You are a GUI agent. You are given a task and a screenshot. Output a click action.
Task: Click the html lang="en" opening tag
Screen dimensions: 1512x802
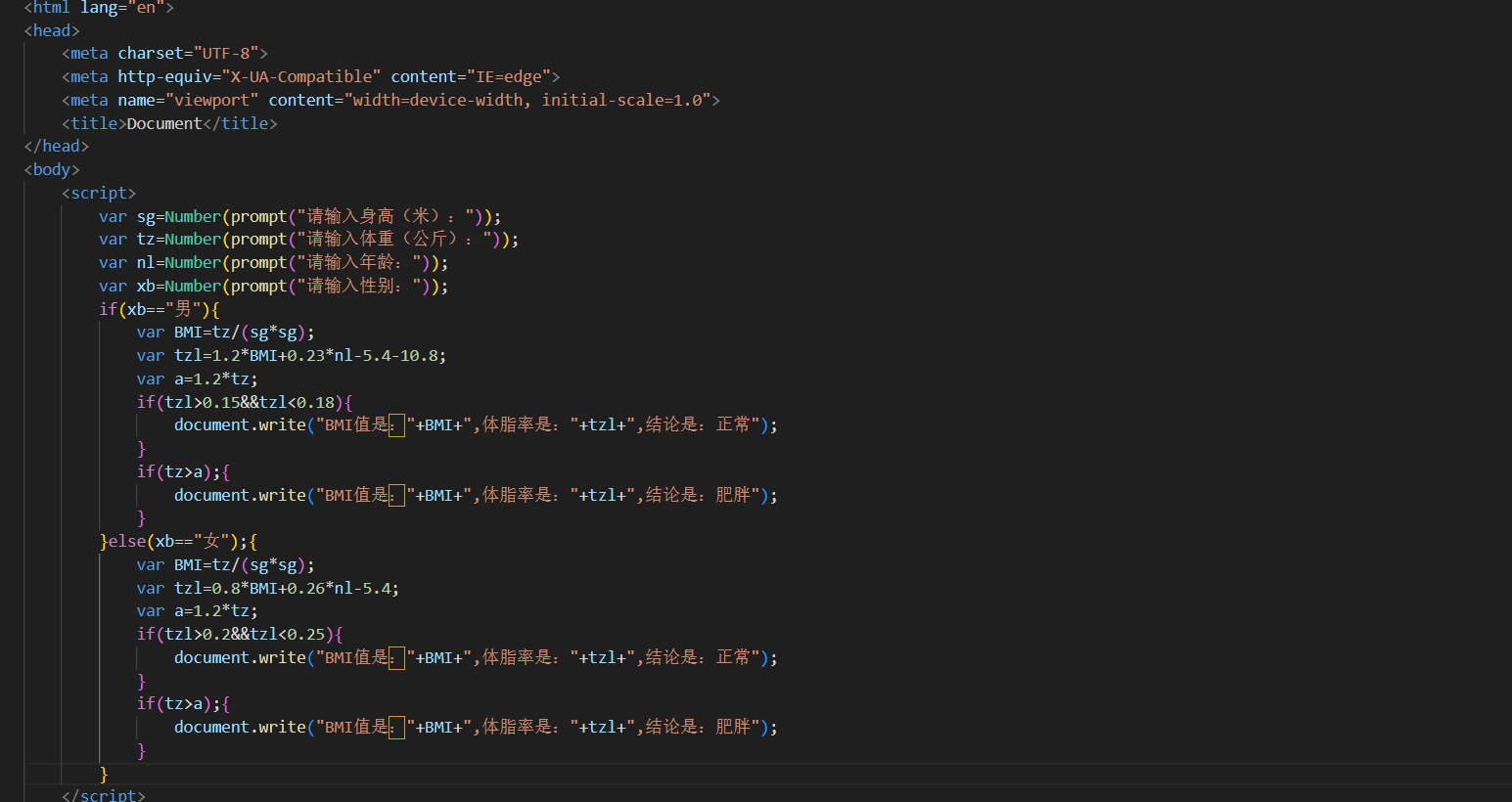click(99, 8)
